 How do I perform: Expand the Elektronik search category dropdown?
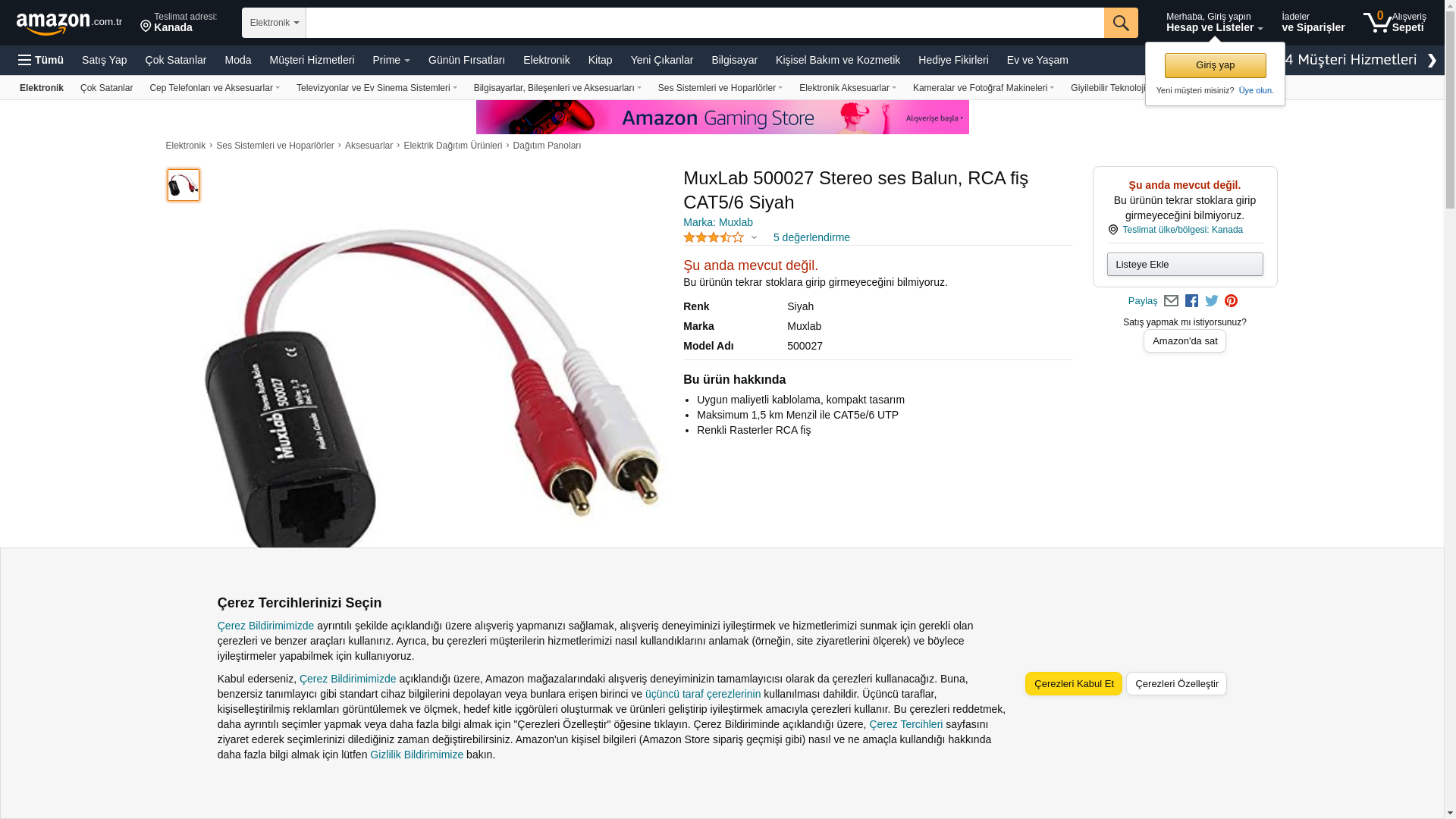[x=274, y=23]
